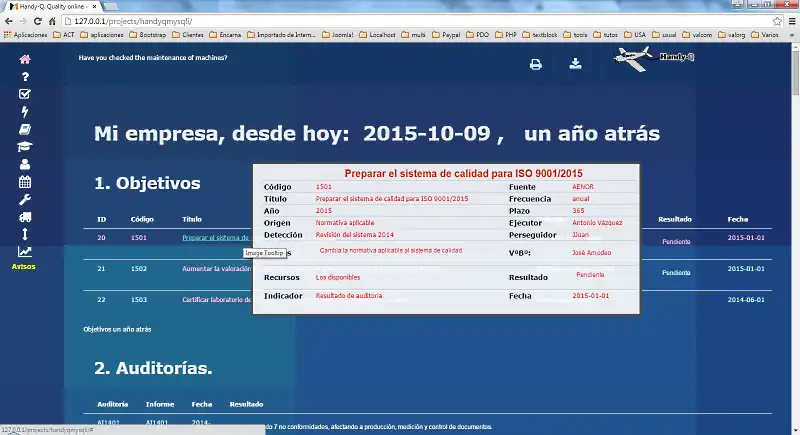Click the ID cell '20'

pos(101,238)
